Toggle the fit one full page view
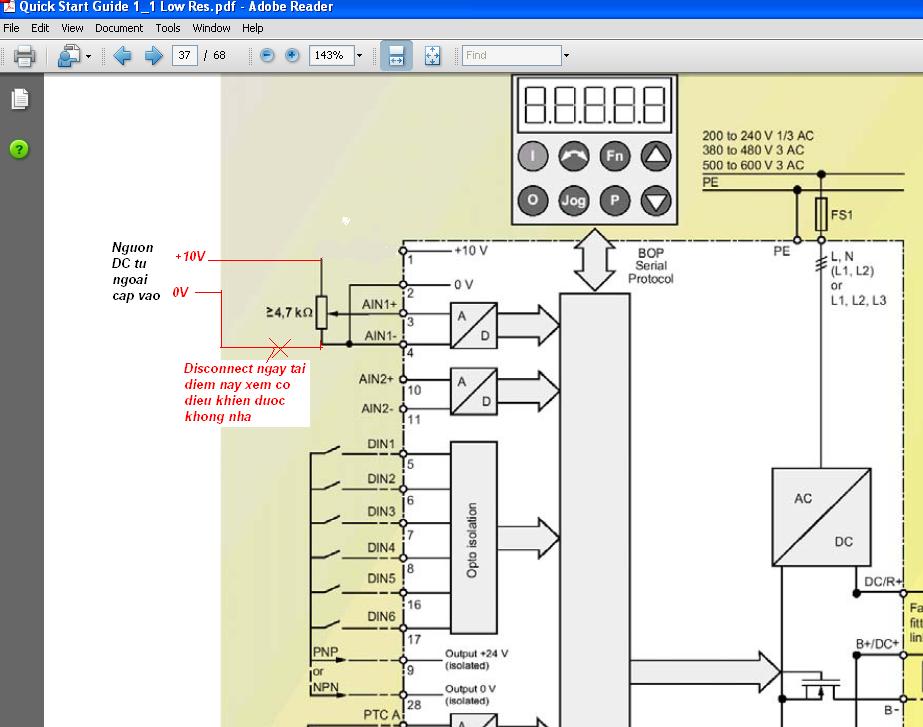The image size is (923, 727). point(432,56)
